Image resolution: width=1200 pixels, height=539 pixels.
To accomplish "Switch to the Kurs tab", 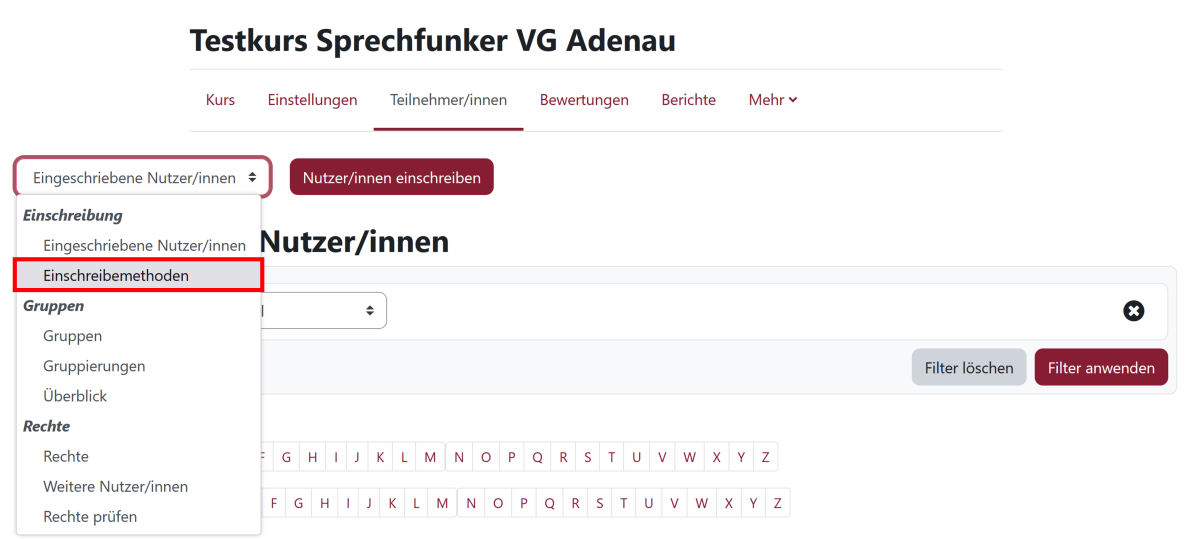I will point(220,100).
